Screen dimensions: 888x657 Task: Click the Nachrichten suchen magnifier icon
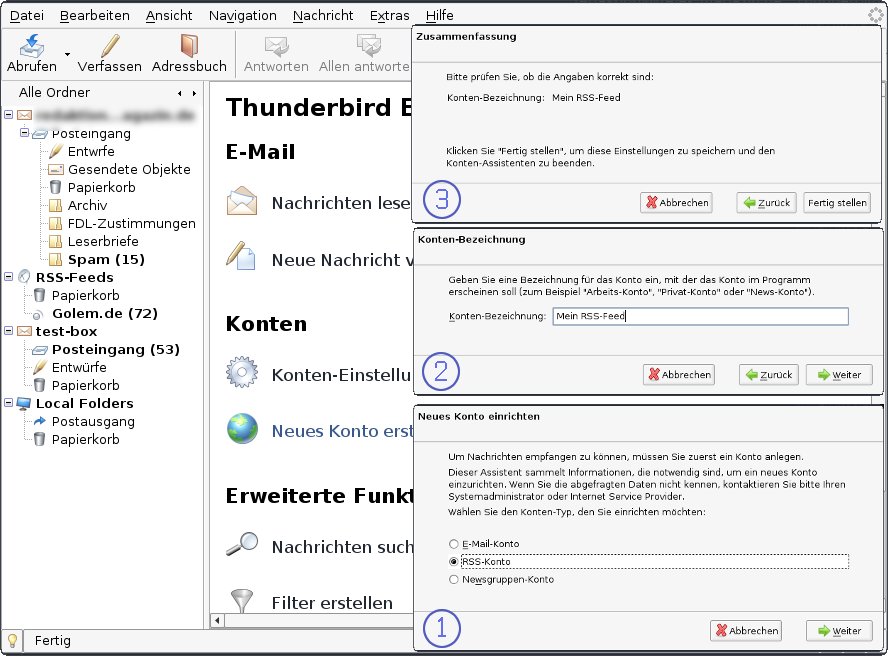tap(242, 544)
